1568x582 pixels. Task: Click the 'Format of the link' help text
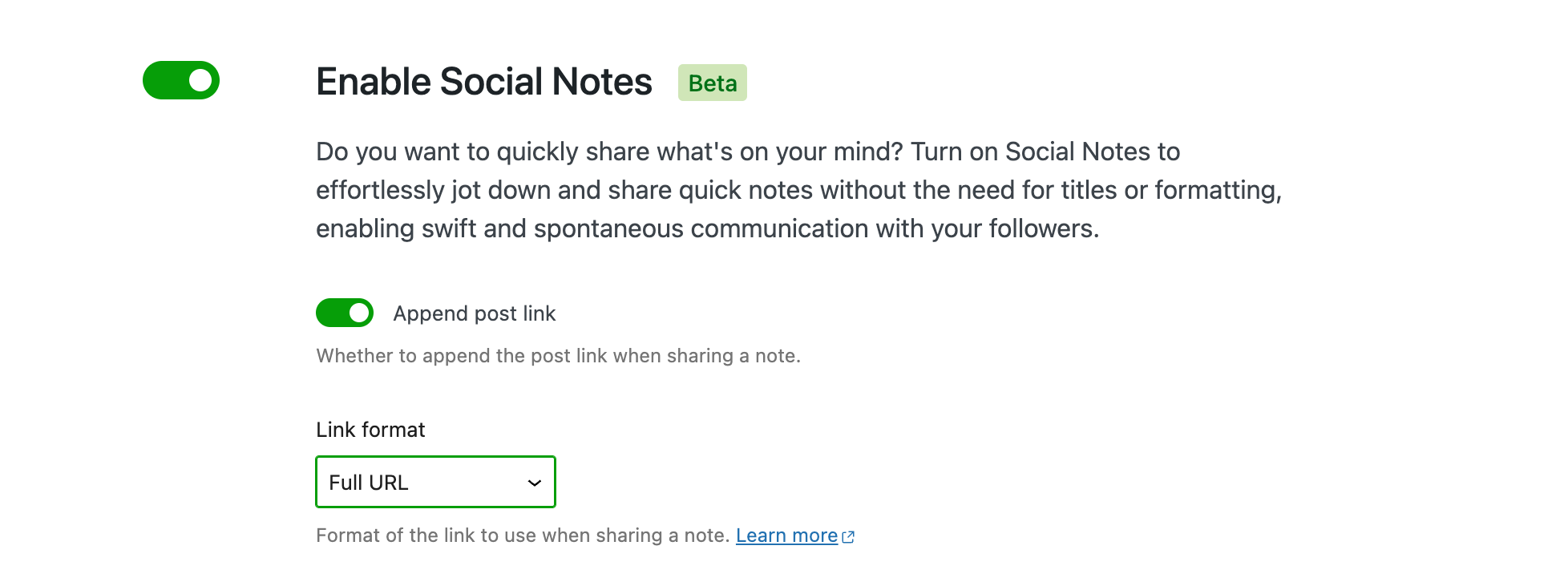click(523, 536)
